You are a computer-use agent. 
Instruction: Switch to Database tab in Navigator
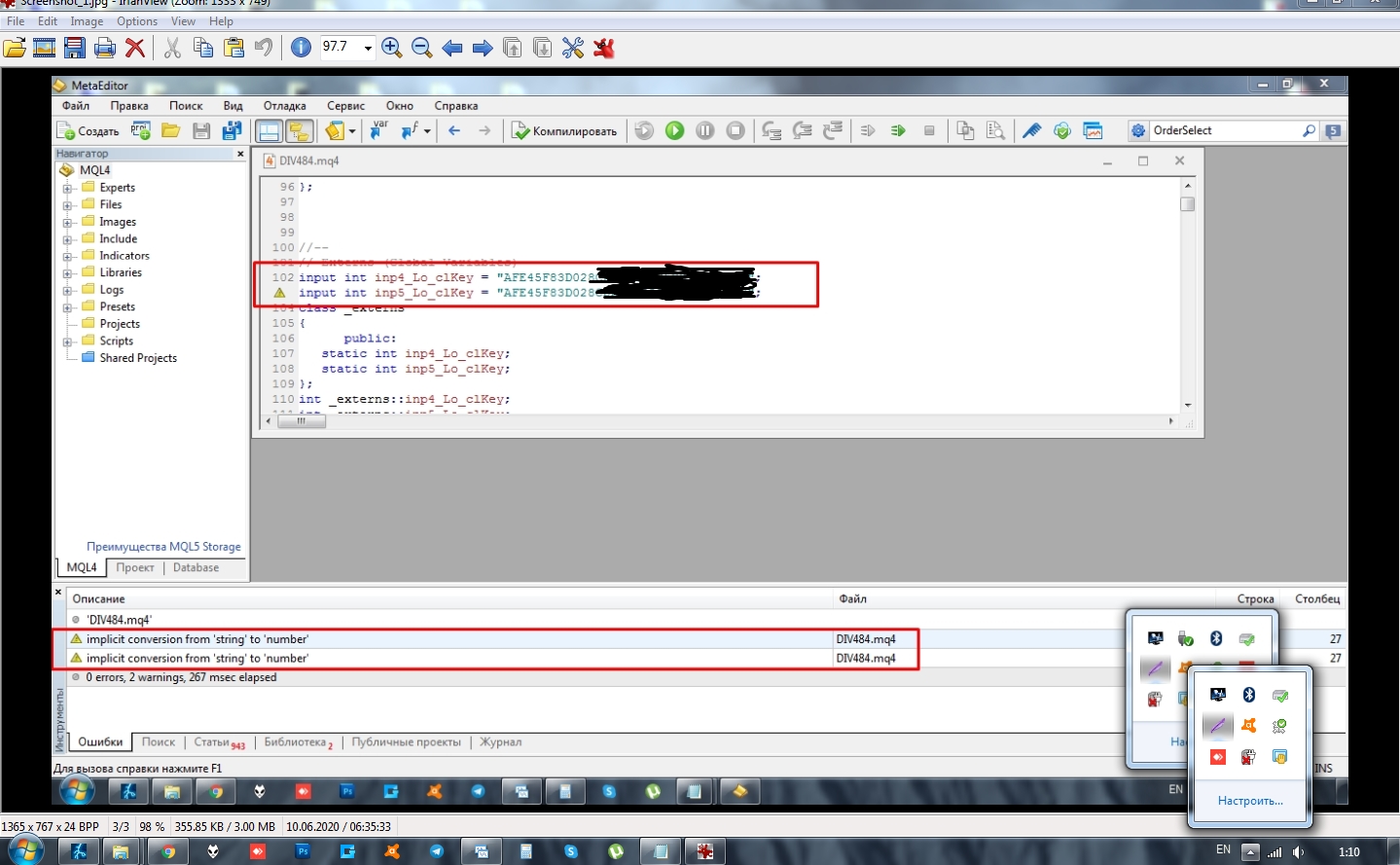coord(196,567)
